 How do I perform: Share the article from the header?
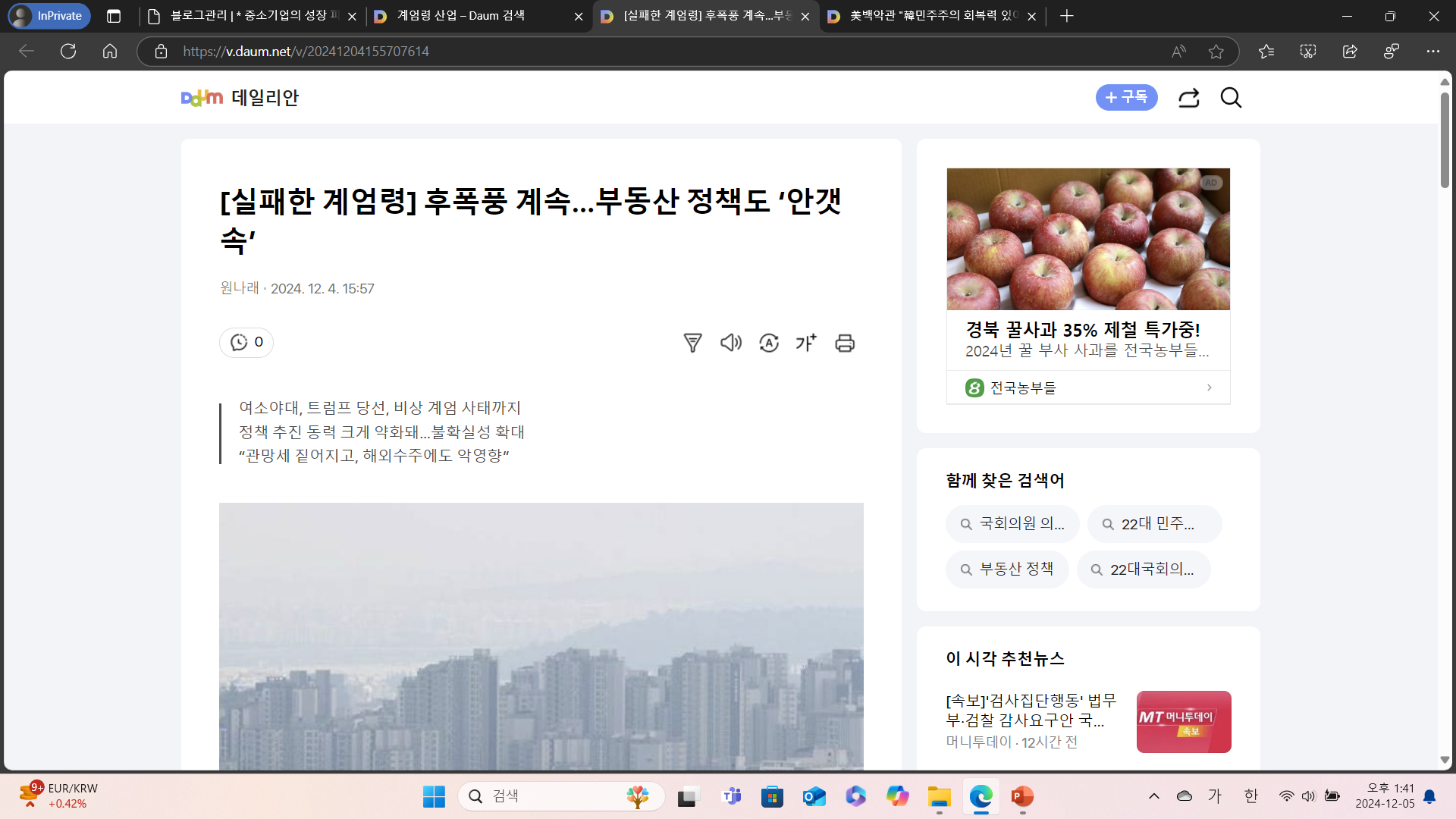(1188, 98)
